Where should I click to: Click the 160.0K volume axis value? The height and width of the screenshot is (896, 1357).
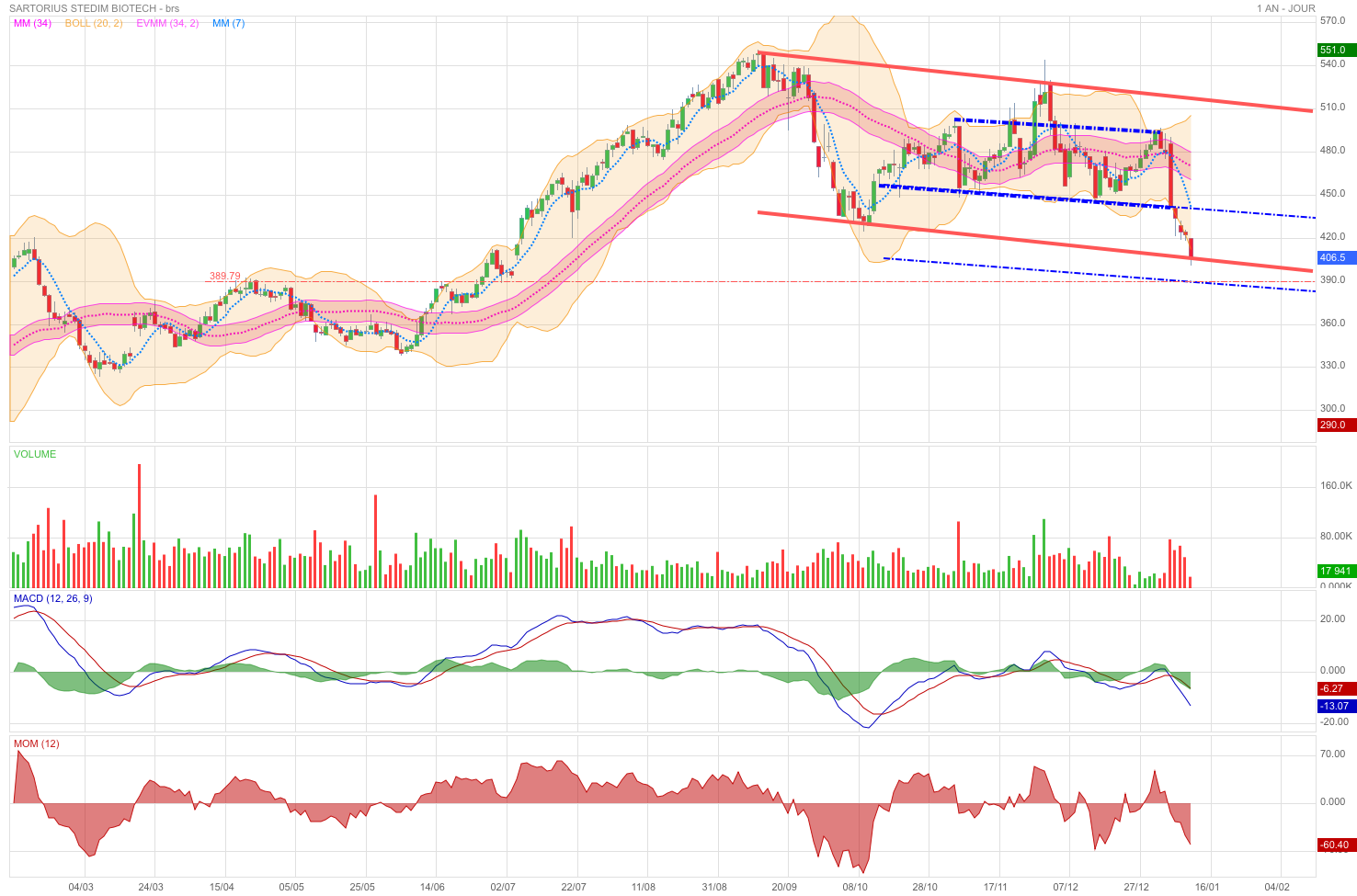[1337, 485]
